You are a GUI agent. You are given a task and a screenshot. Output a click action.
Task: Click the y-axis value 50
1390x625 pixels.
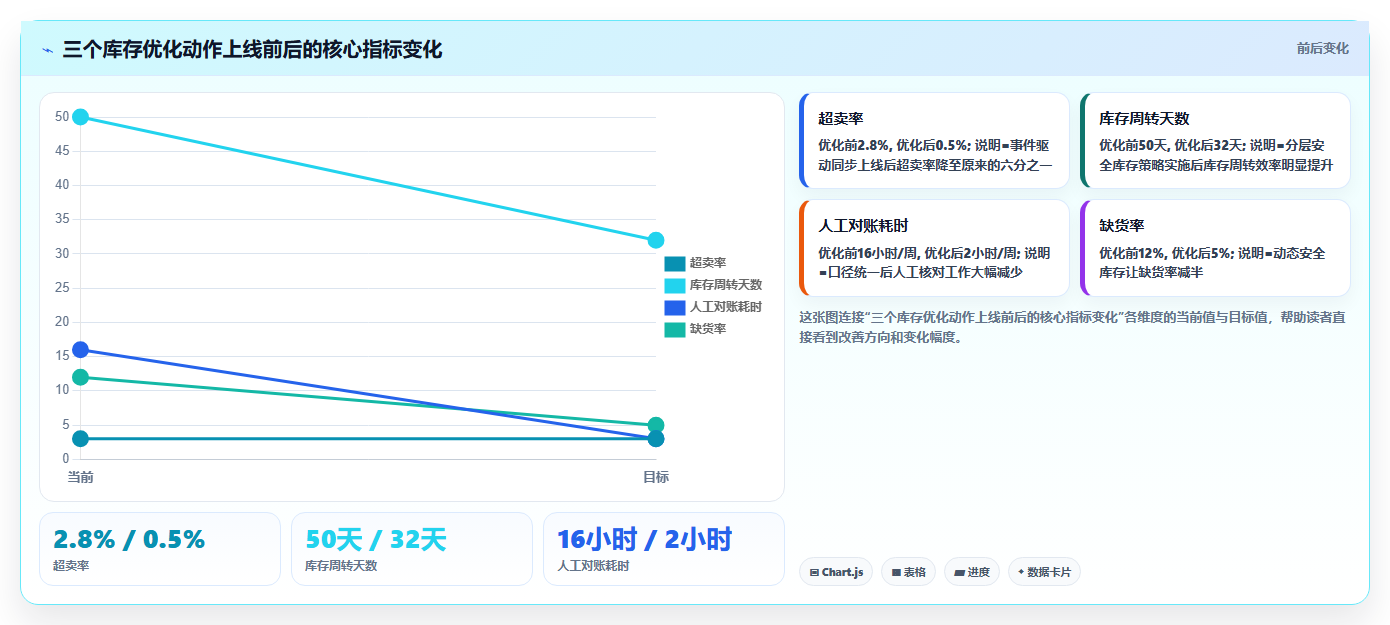click(x=62, y=117)
